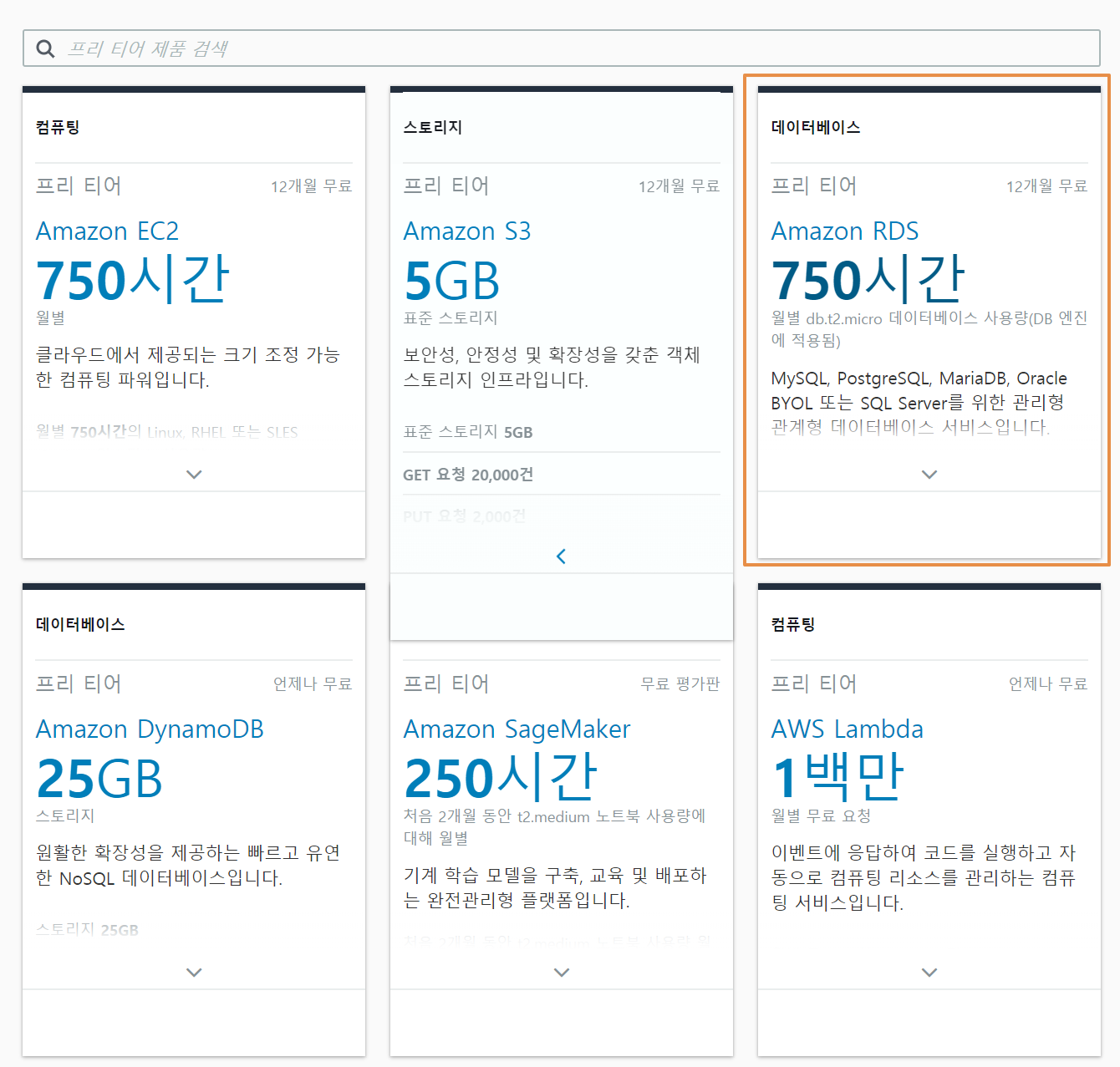
Task: Collapse the Amazon S3 card chevron
Action: click(x=562, y=556)
